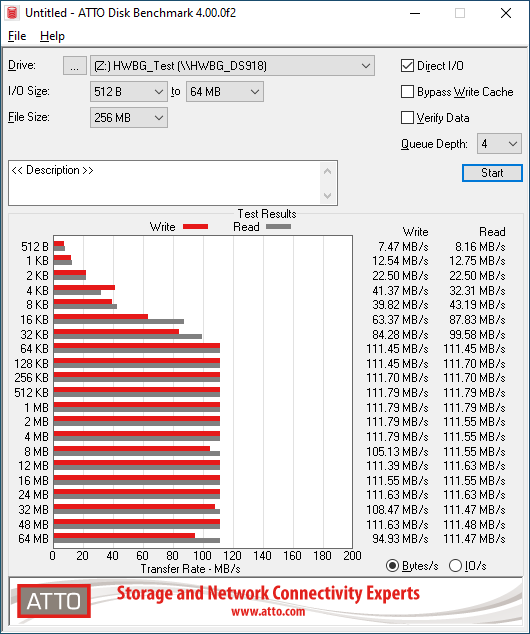The width and height of the screenshot is (530, 634).
Task: Select the Bytes/s radio button
Action: click(x=392, y=565)
